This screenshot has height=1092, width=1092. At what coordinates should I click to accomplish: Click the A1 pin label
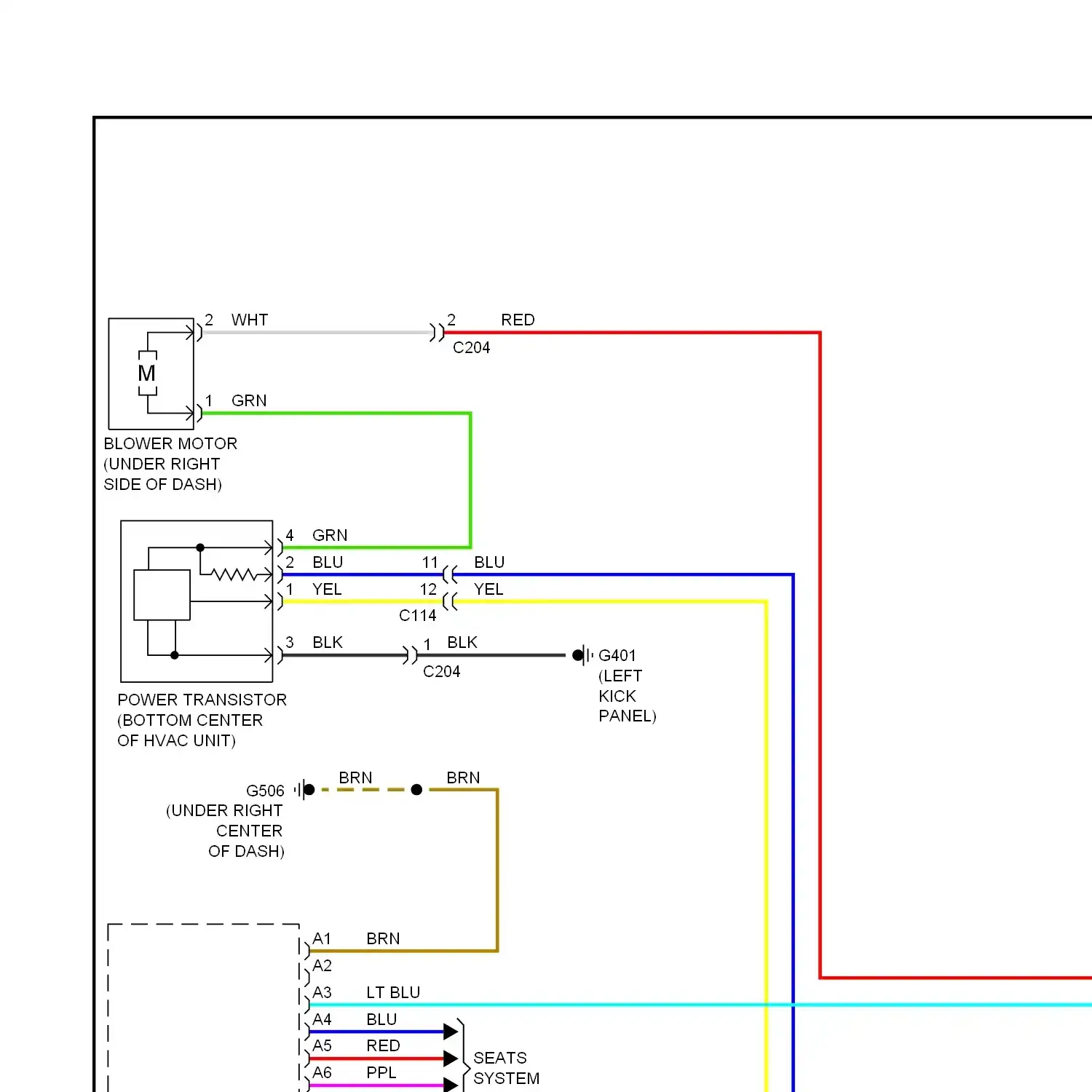pos(322,938)
